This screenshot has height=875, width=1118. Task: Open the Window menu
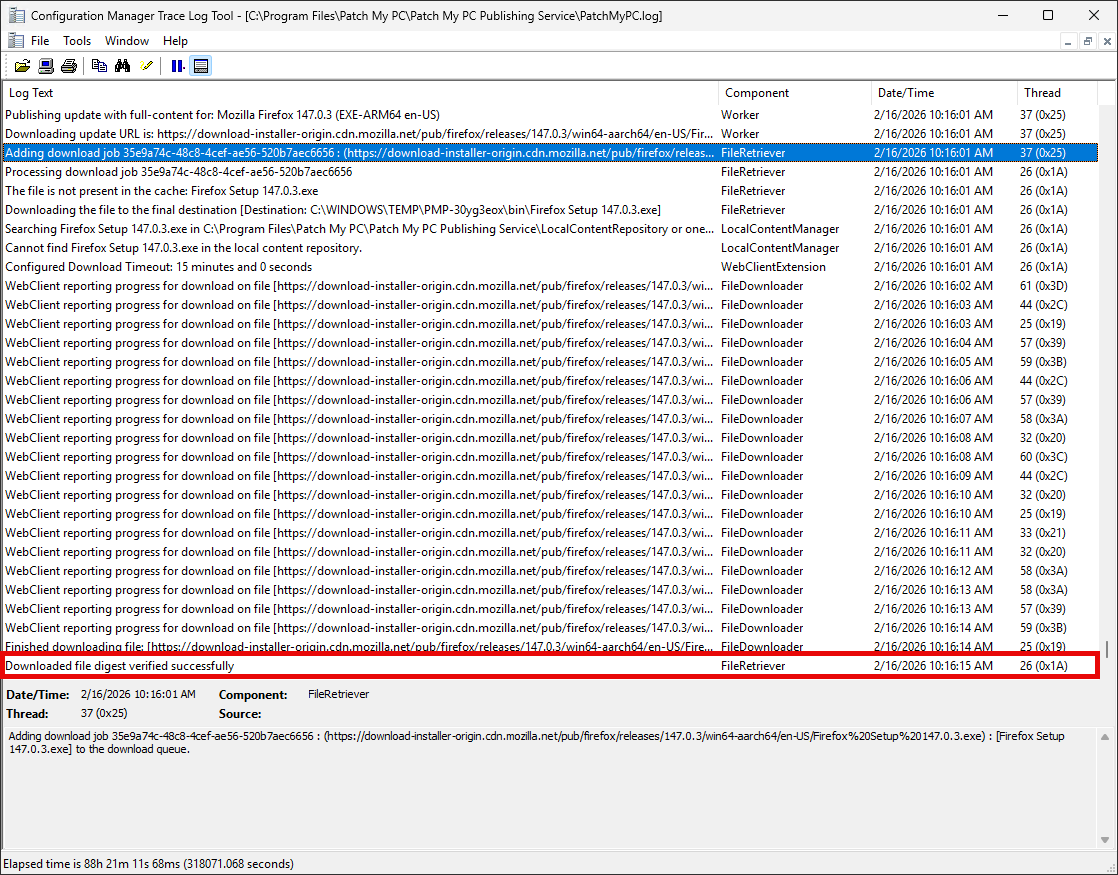[126, 40]
